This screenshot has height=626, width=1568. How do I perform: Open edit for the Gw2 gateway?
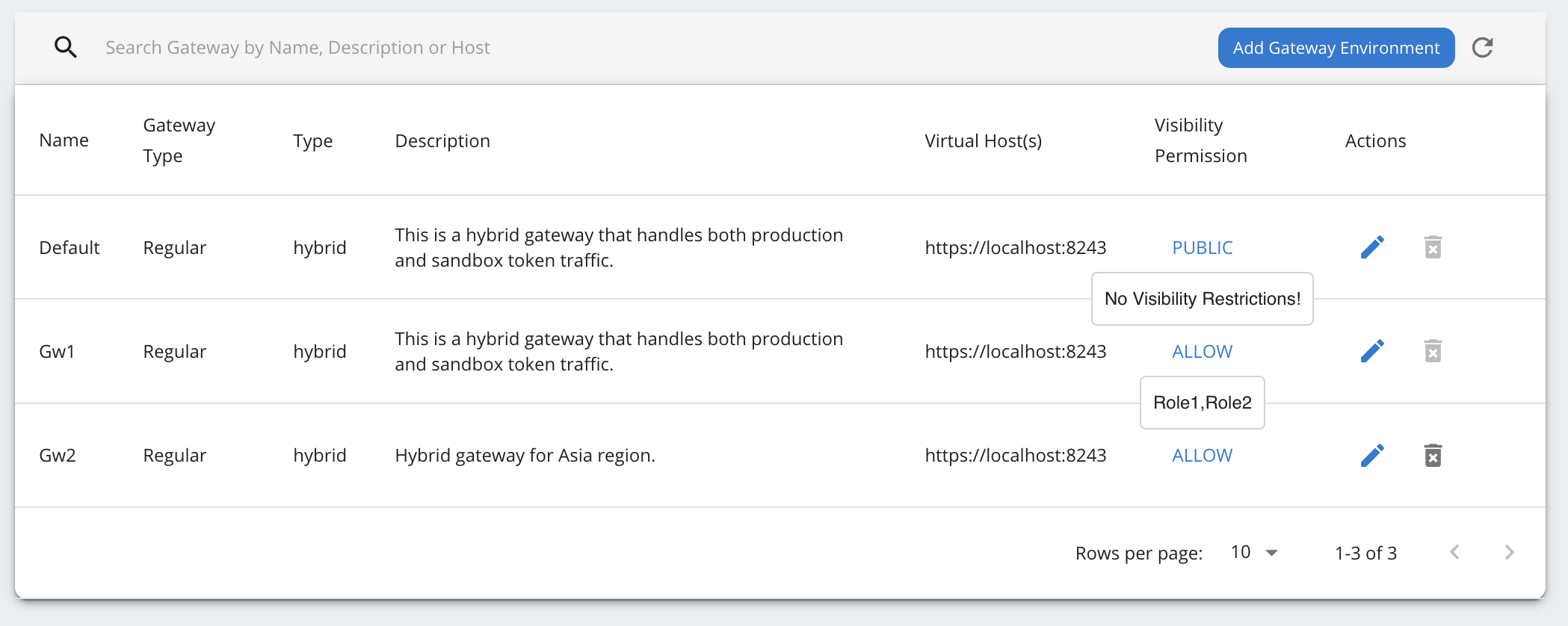point(1372,455)
